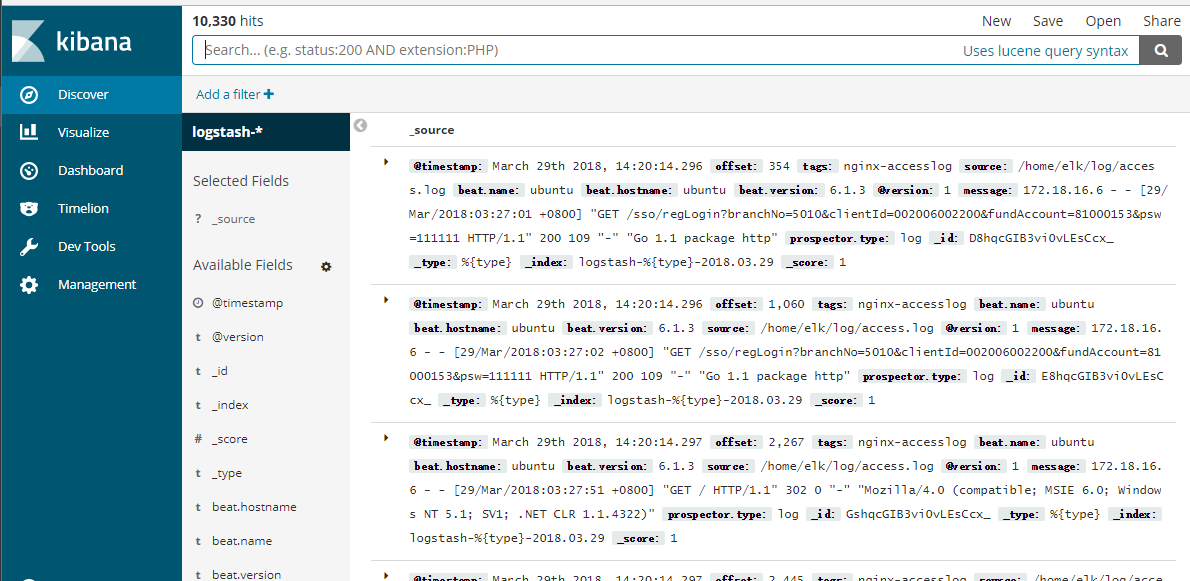This screenshot has width=1190, height=581.
Task: Run the search with magnifier button
Action: (1161, 51)
